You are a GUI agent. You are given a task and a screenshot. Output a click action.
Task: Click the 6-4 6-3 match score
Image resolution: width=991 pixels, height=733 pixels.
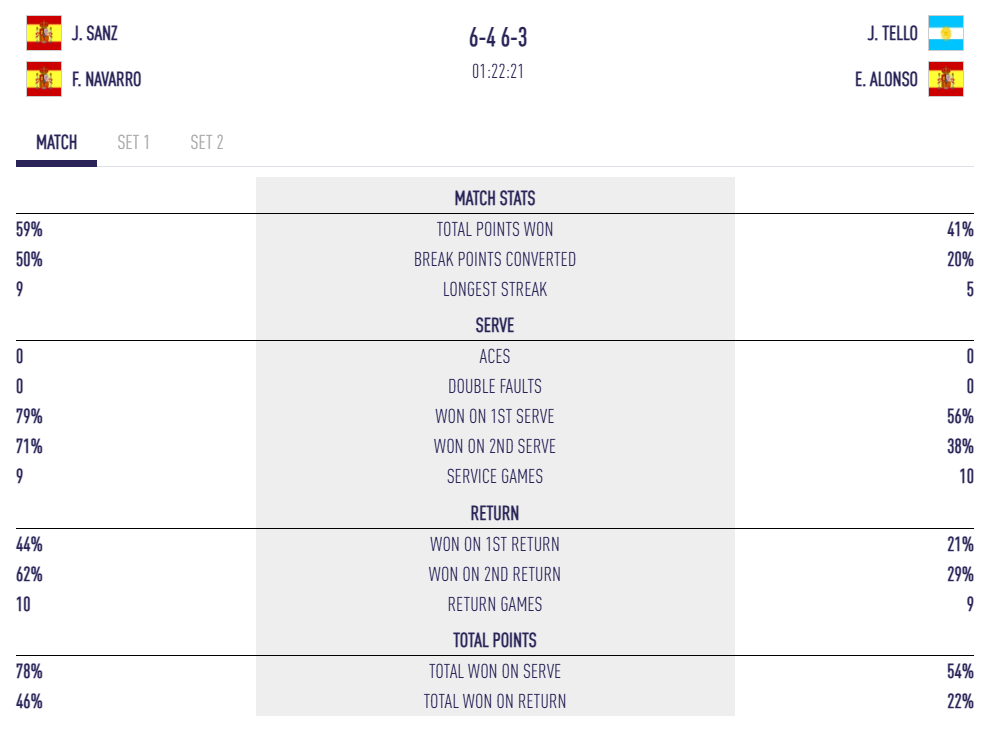click(497, 38)
